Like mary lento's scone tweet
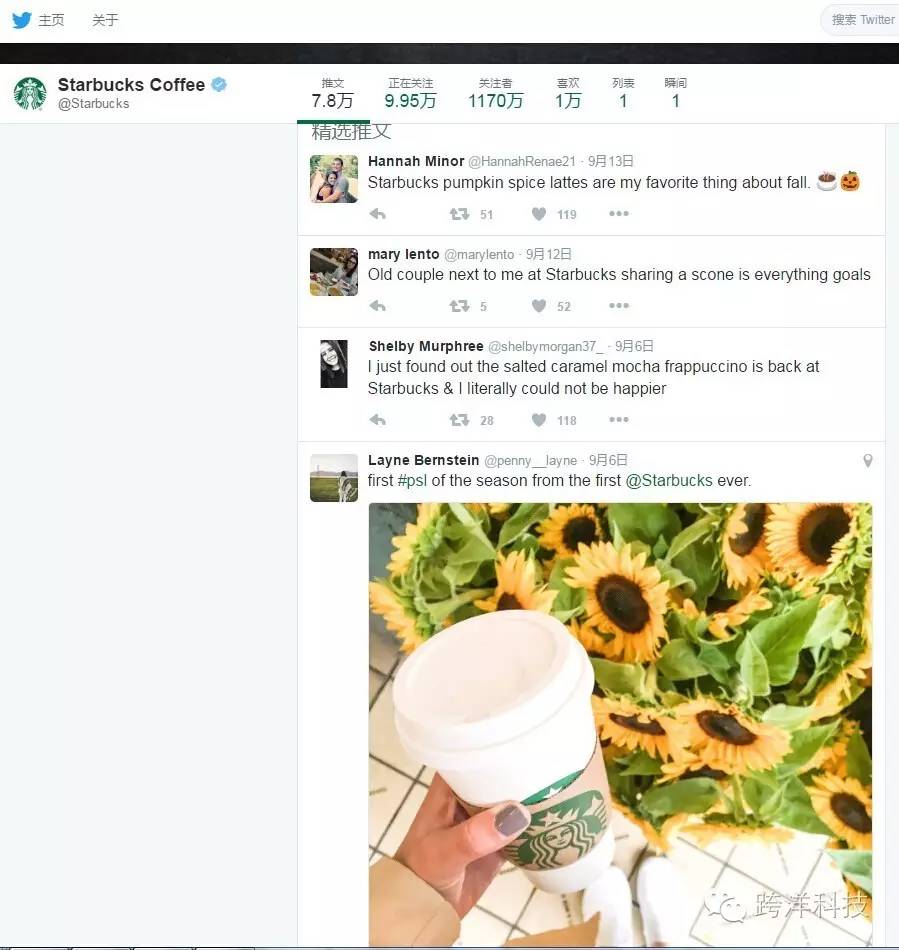This screenshot has width=899, height=950. [x=539, y=306]
